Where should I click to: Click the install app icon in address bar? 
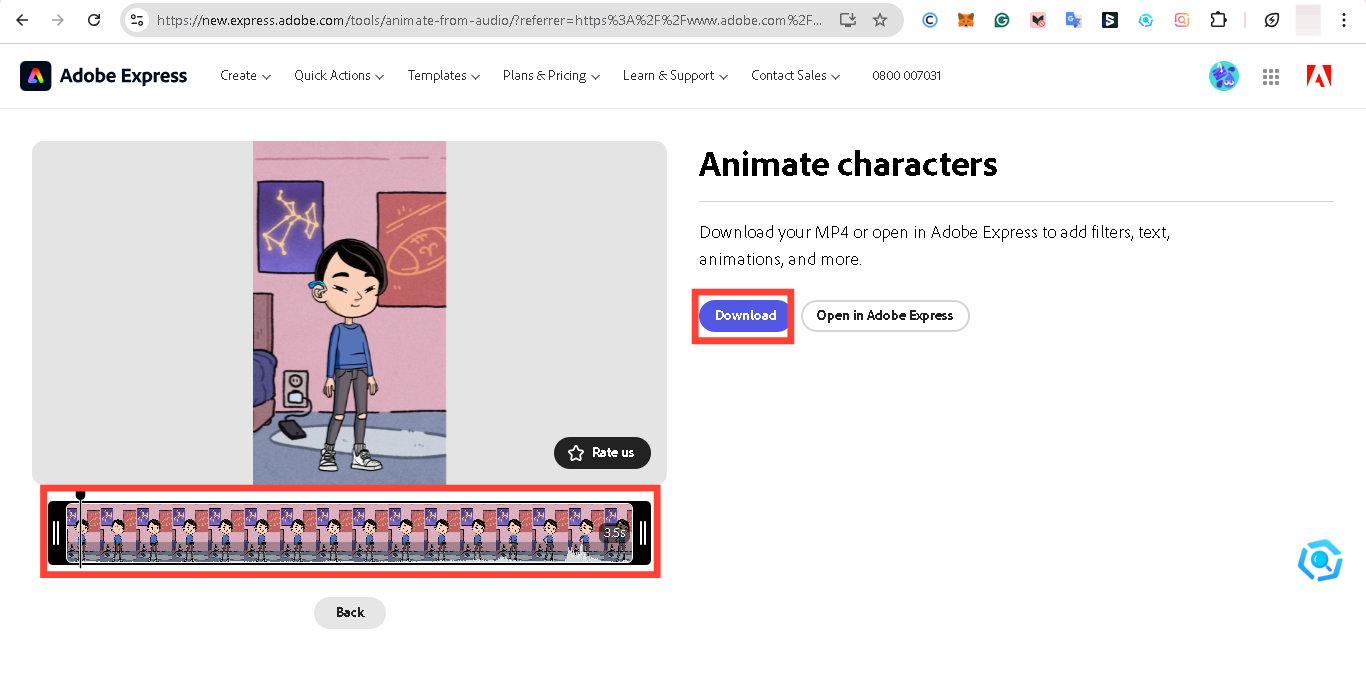pyautogui.click(x=848, y=20)
